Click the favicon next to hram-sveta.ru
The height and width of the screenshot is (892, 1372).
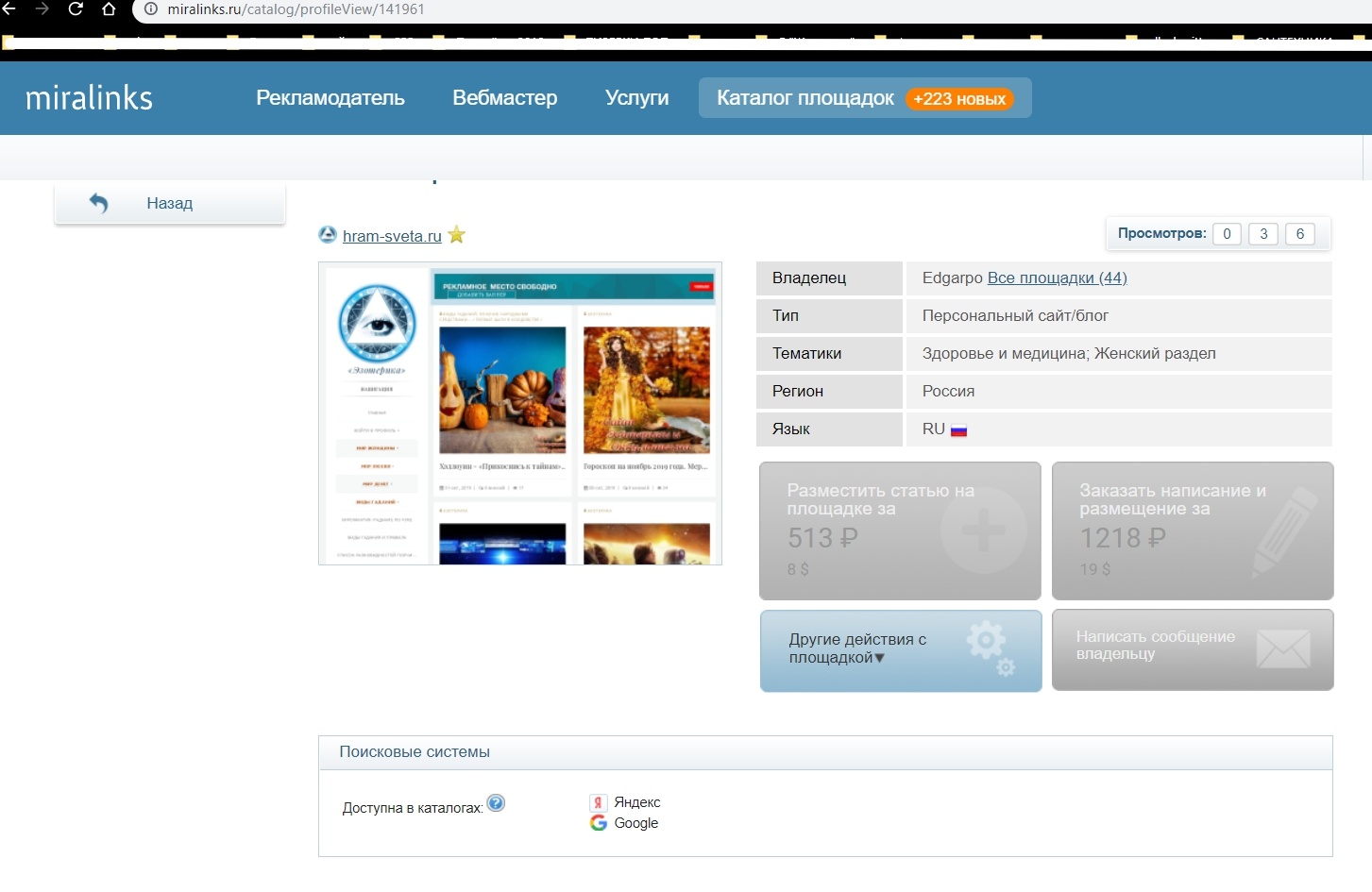pos(328,234)
